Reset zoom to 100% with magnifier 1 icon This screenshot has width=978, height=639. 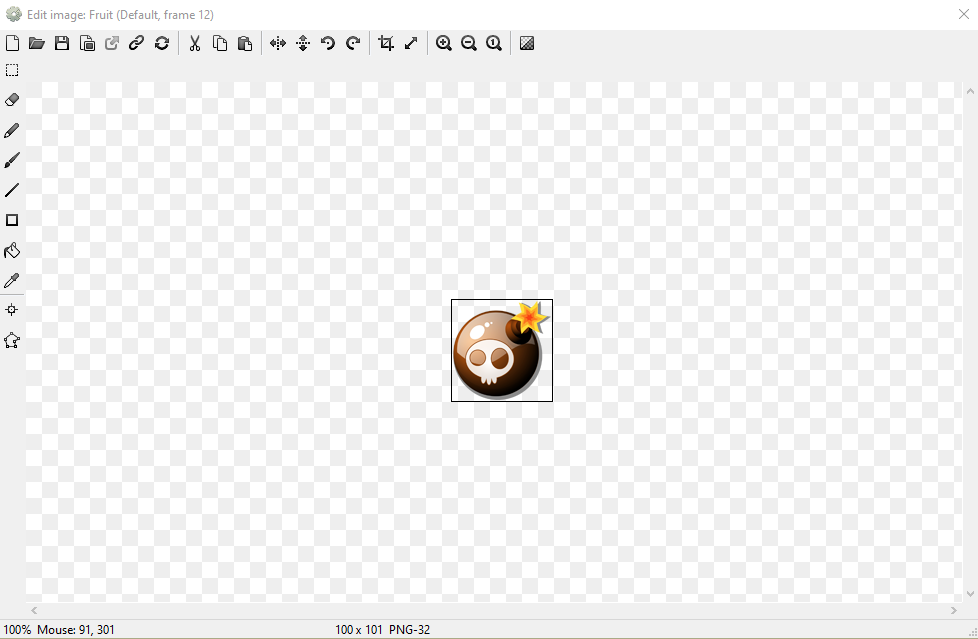point(494,43)
